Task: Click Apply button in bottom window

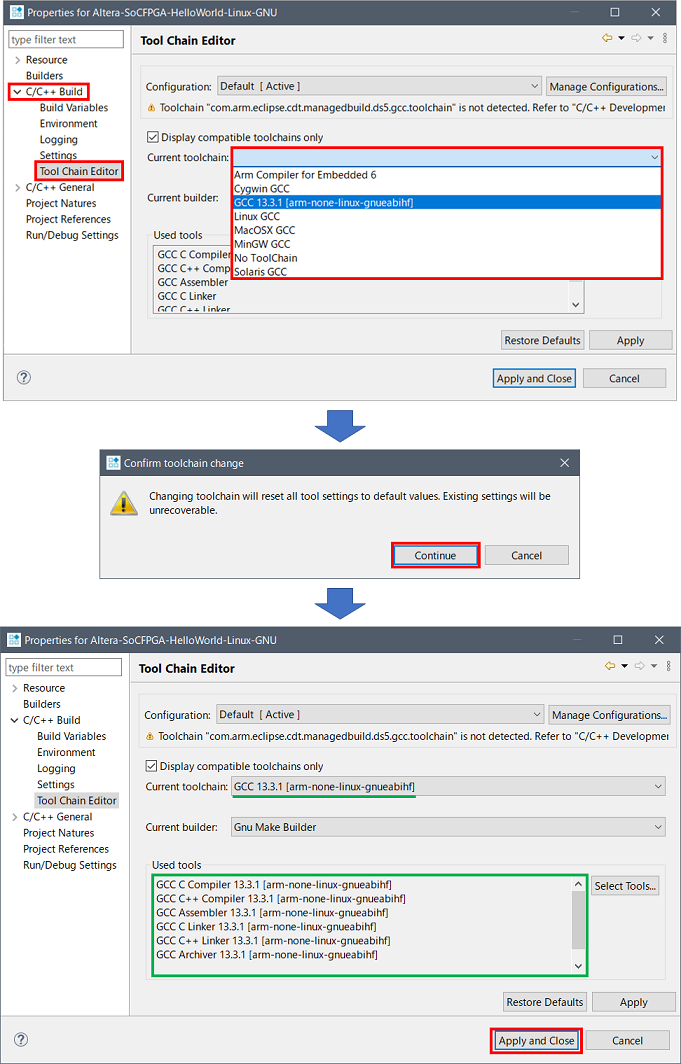Action: [x=634, y=1002]
